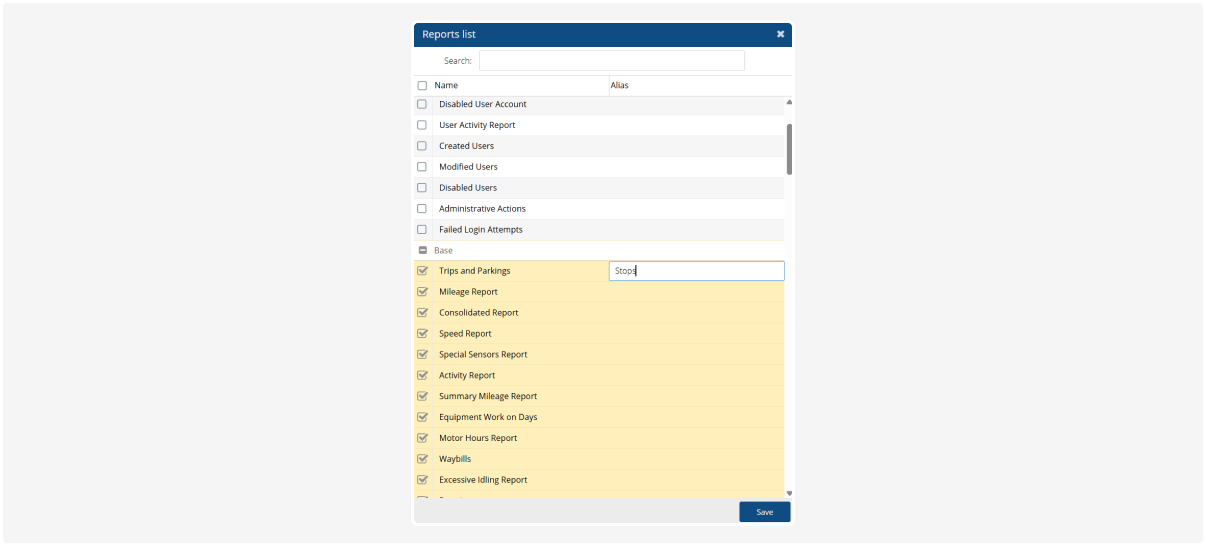
Task: Check the Disabled User Account report
Action: pyautogui.click(x=422, y=104)
